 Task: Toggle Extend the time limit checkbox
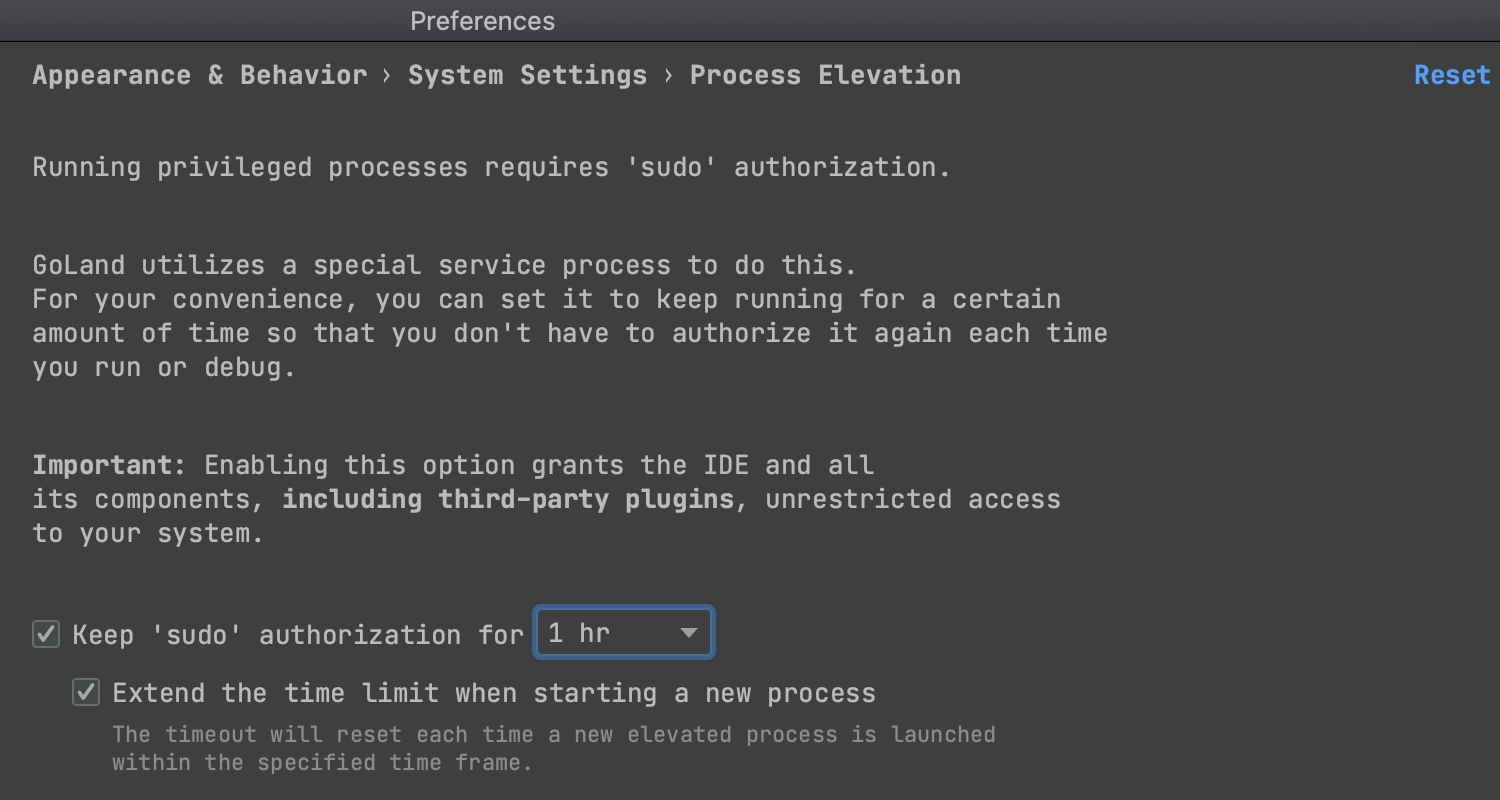tap(86, 692)
